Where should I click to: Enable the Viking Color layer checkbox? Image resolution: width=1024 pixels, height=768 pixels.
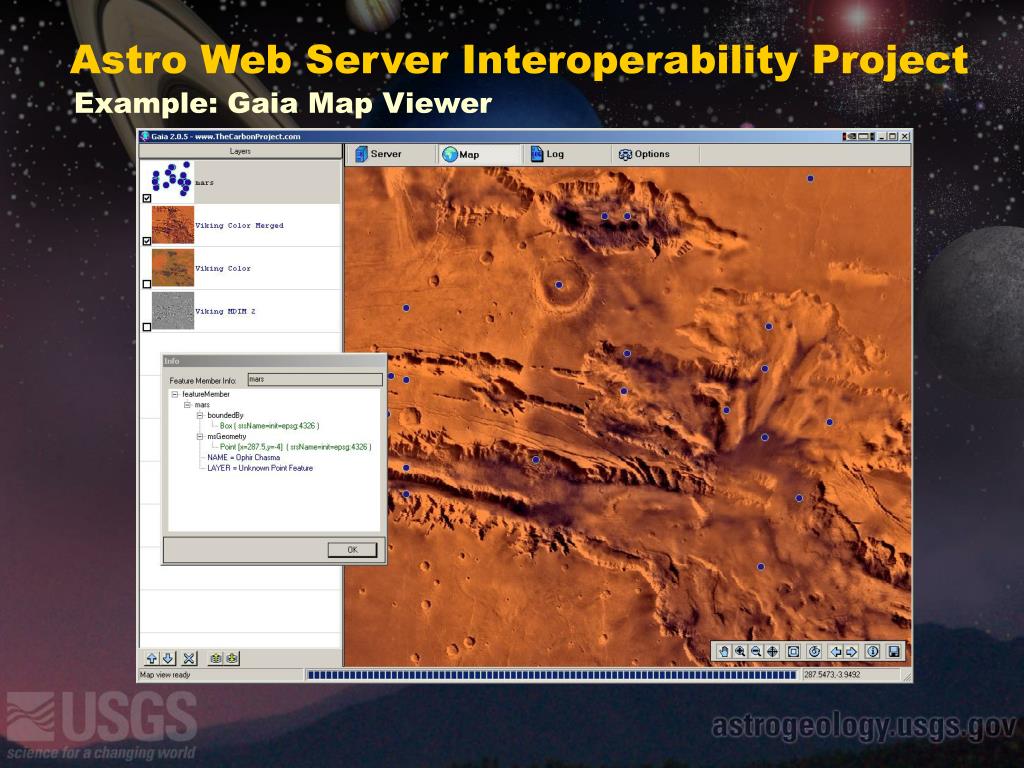147,284
